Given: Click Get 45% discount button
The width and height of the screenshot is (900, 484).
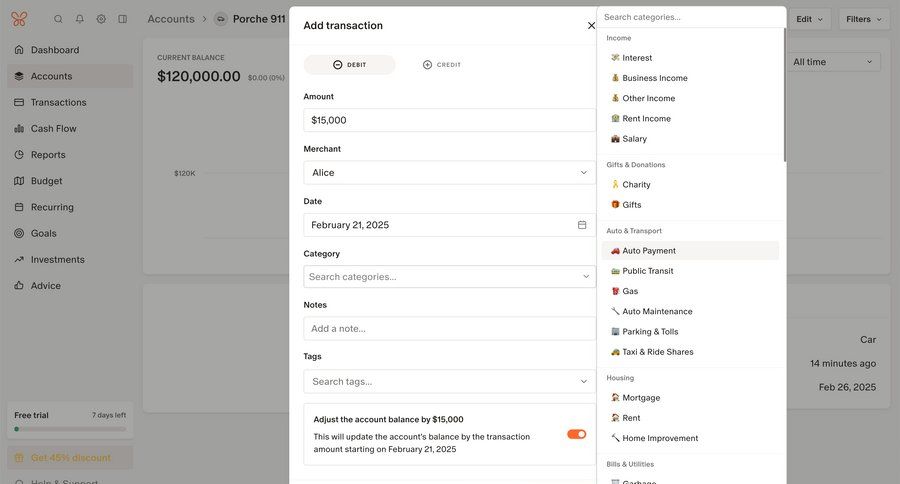Looking at the screenshot, I should [70, 458].
